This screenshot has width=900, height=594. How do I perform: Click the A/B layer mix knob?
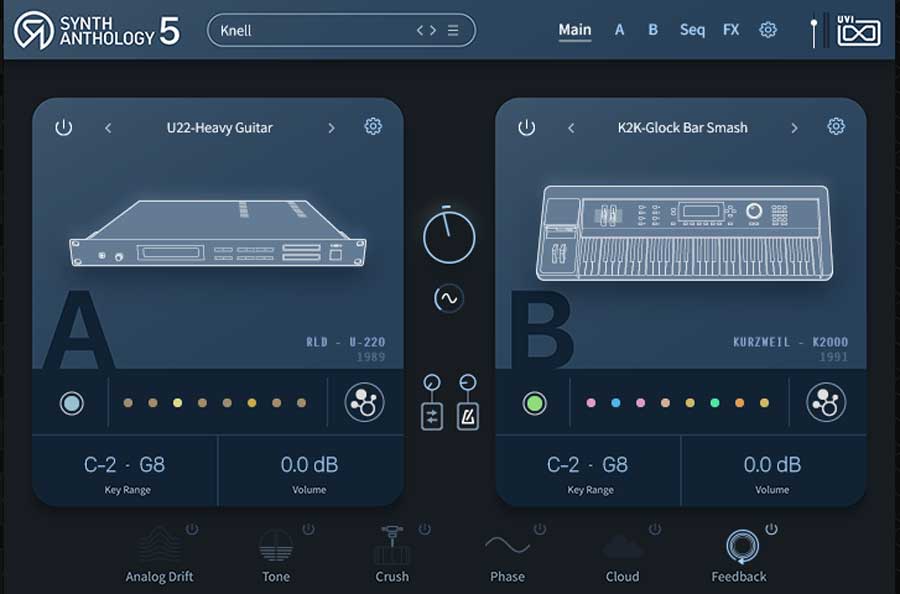449,236
